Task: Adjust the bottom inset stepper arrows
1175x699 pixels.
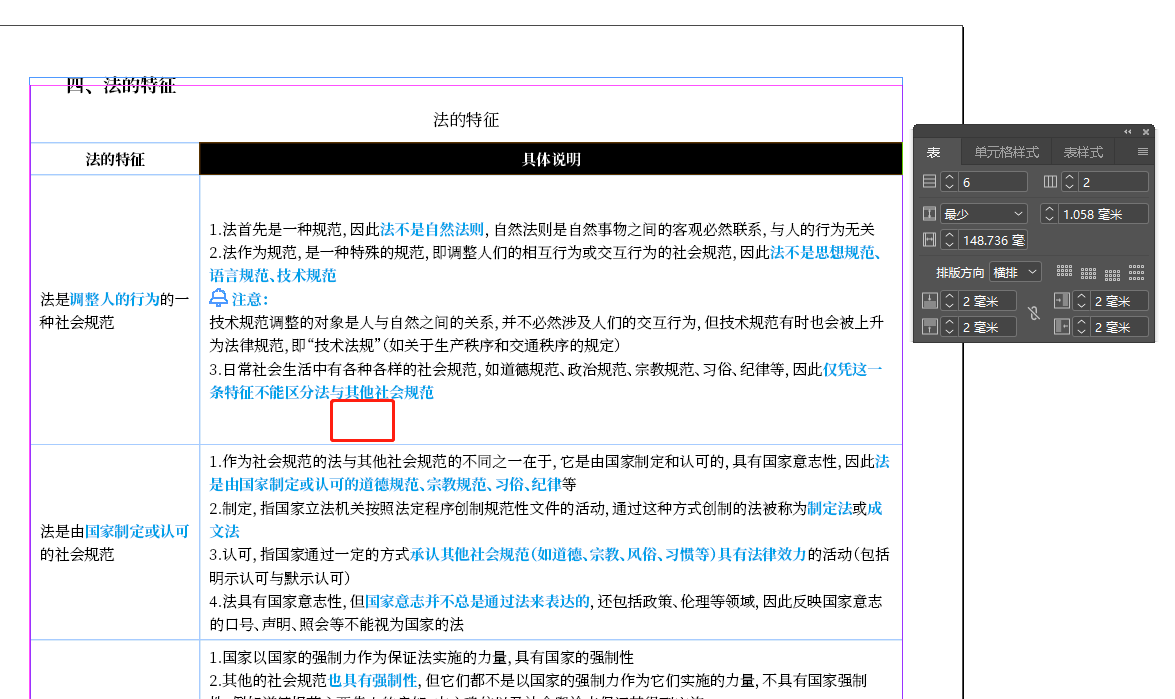Action: tap(949, 327)
